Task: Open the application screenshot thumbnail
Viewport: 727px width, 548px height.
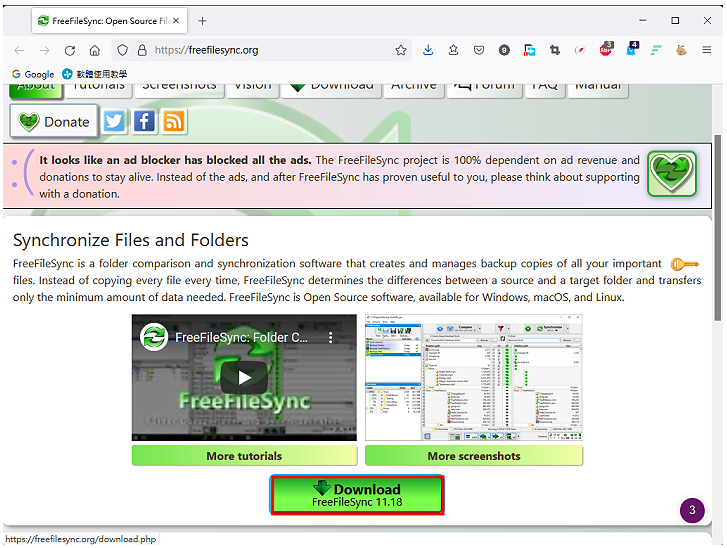Action: tap(474, 377)
